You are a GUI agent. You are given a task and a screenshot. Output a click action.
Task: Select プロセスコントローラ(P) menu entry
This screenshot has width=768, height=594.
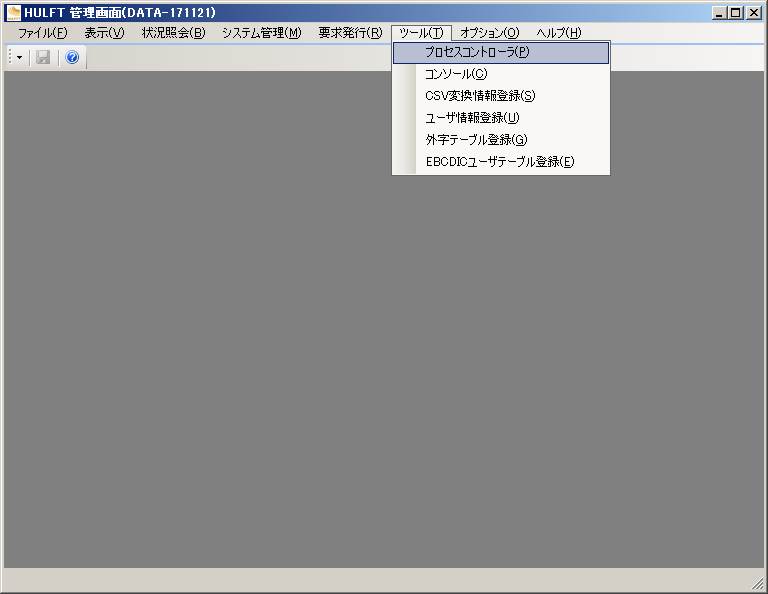501,52
